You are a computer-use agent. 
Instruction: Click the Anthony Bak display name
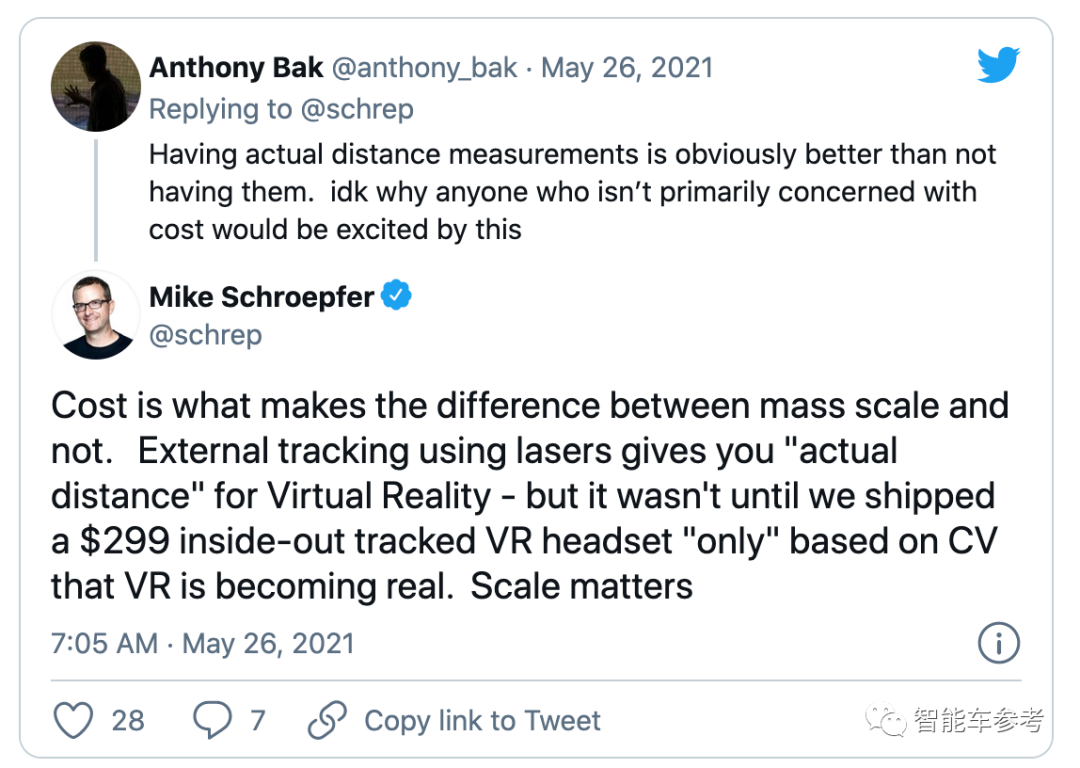click(236, 68)
